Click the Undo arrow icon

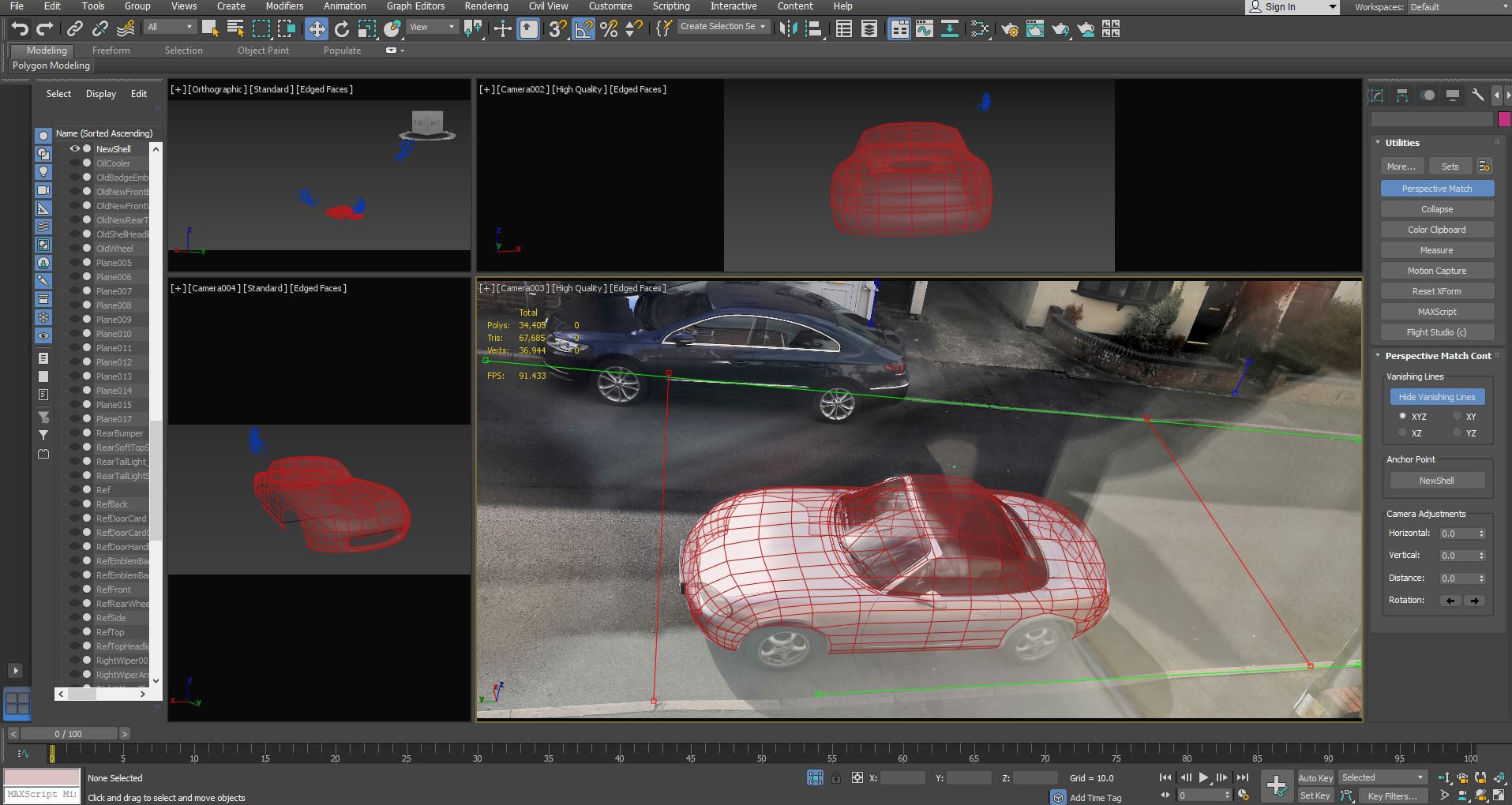coord(20,29)
